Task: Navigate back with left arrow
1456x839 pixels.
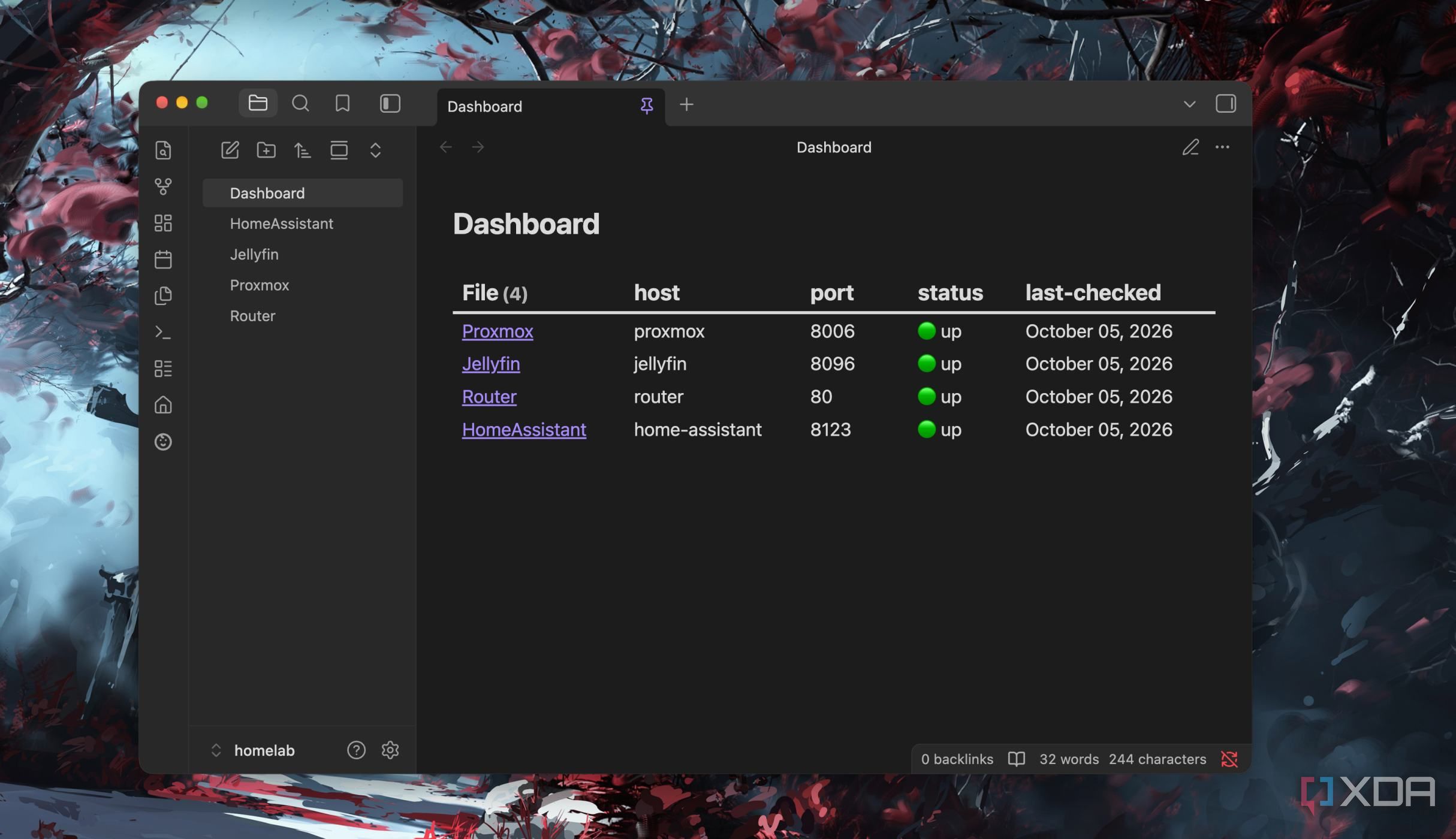Action: [x=445, y=147]
